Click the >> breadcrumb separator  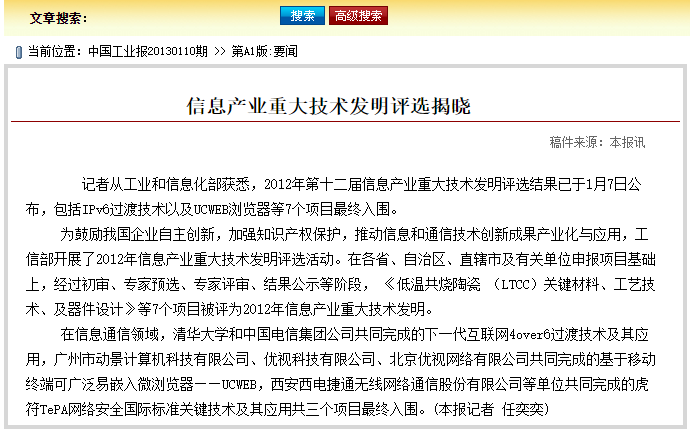(x=222, y=51)
